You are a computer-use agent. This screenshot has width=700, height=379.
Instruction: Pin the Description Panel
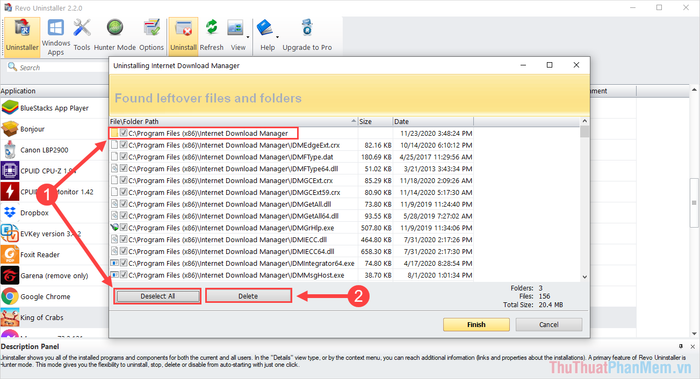[x=680, y=346]
